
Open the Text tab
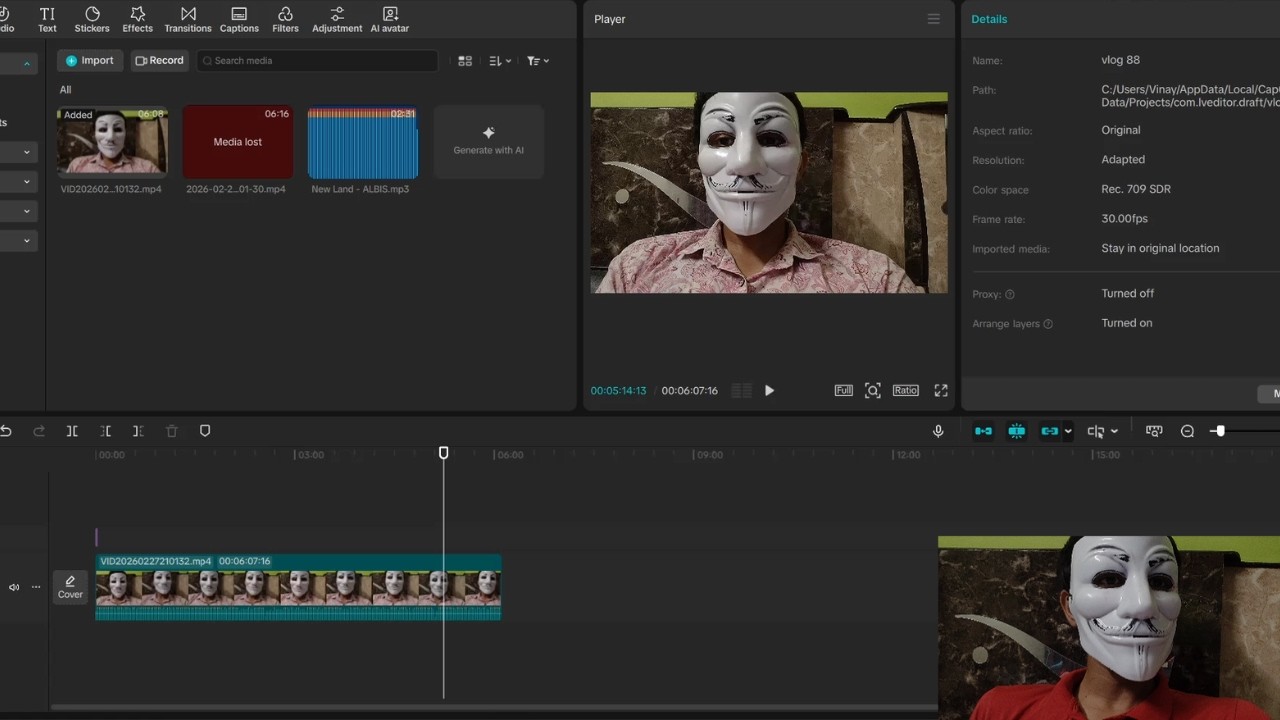(x=47, y=19)
